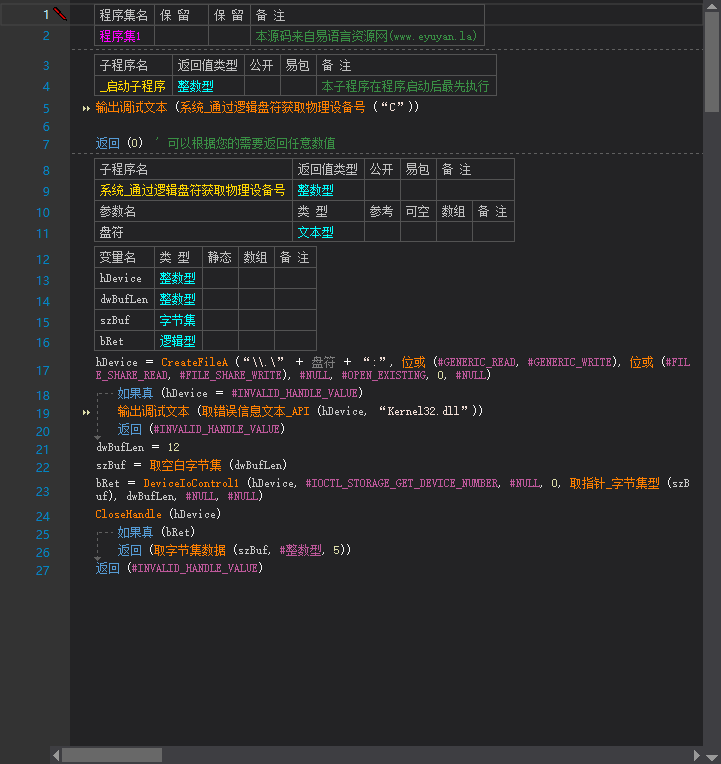
Task: Select line number 17 in the gutter
Action: coord(43,371)
